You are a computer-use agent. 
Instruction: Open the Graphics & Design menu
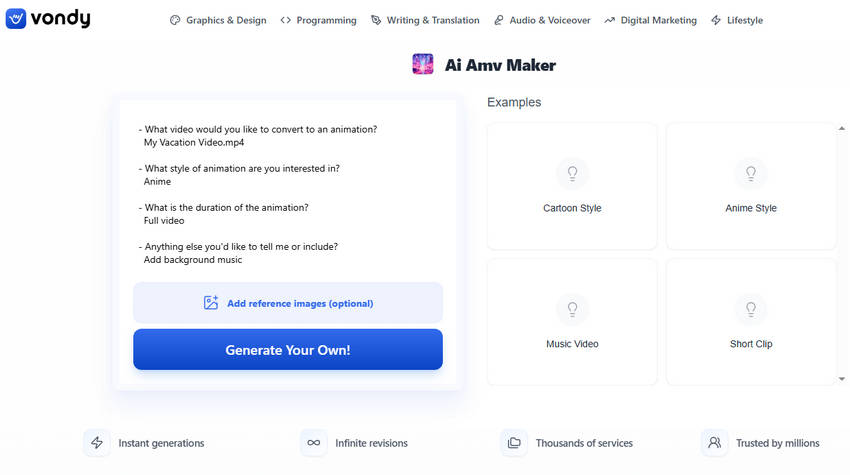(218, 20)
